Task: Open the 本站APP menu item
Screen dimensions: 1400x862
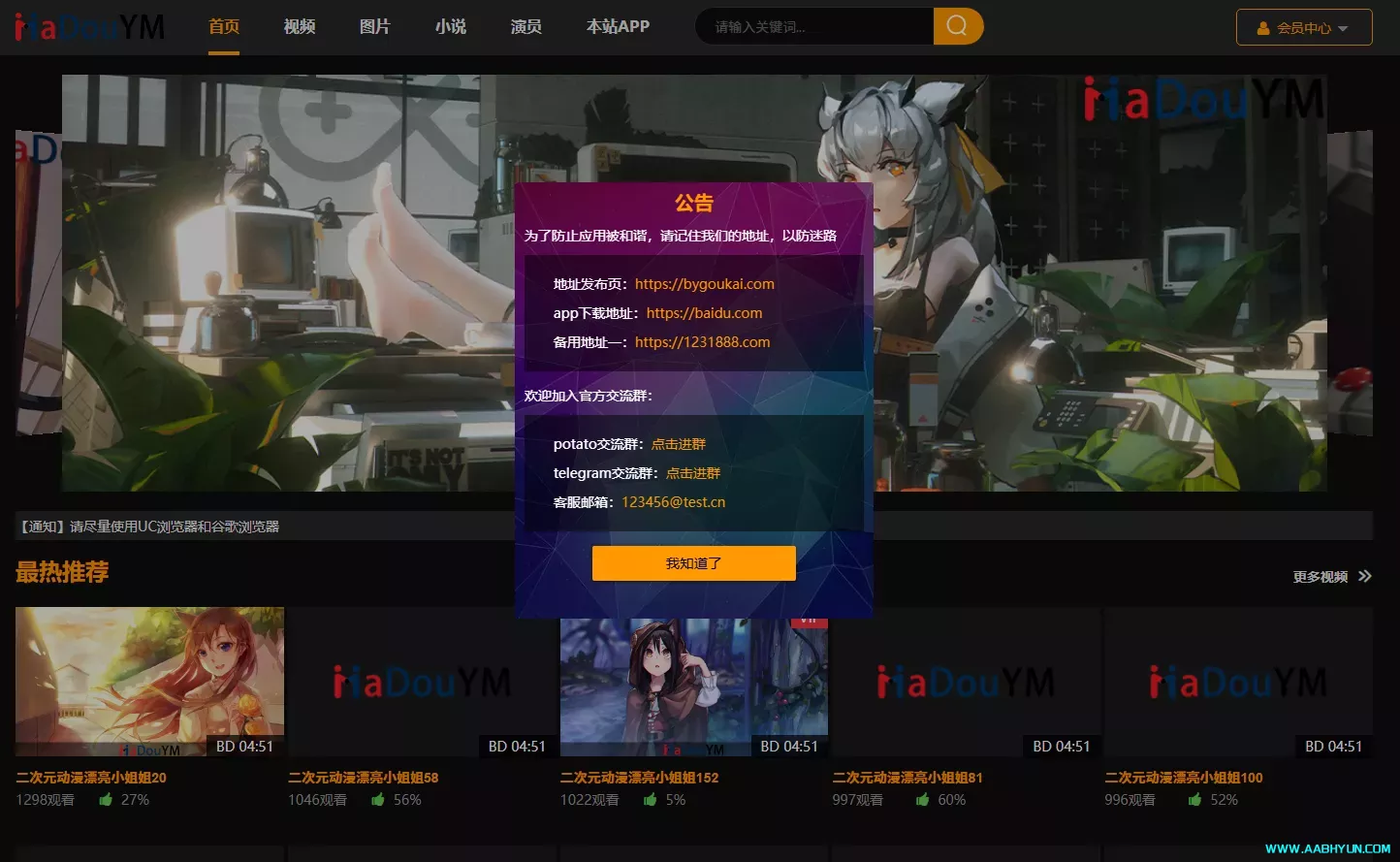Action: coord(619,26)
